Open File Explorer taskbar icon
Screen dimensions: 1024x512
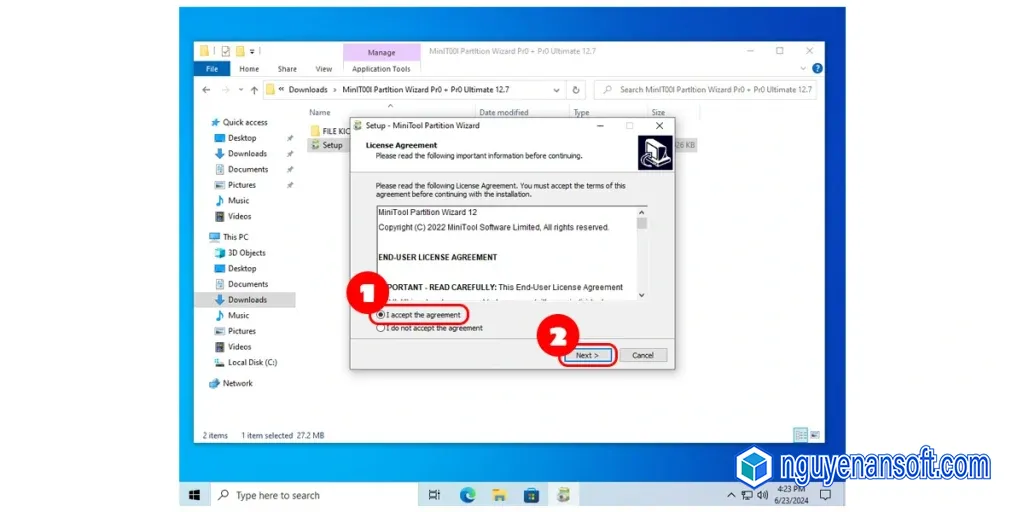point(499,495)
